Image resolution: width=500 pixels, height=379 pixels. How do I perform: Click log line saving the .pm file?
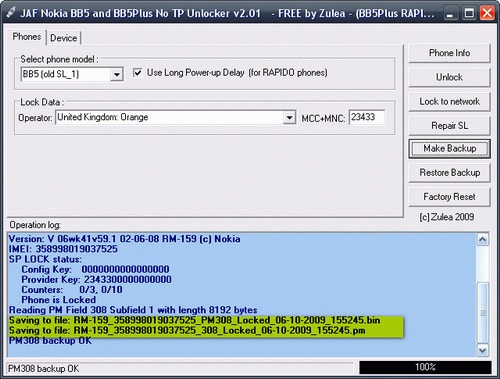coord(187,331)
